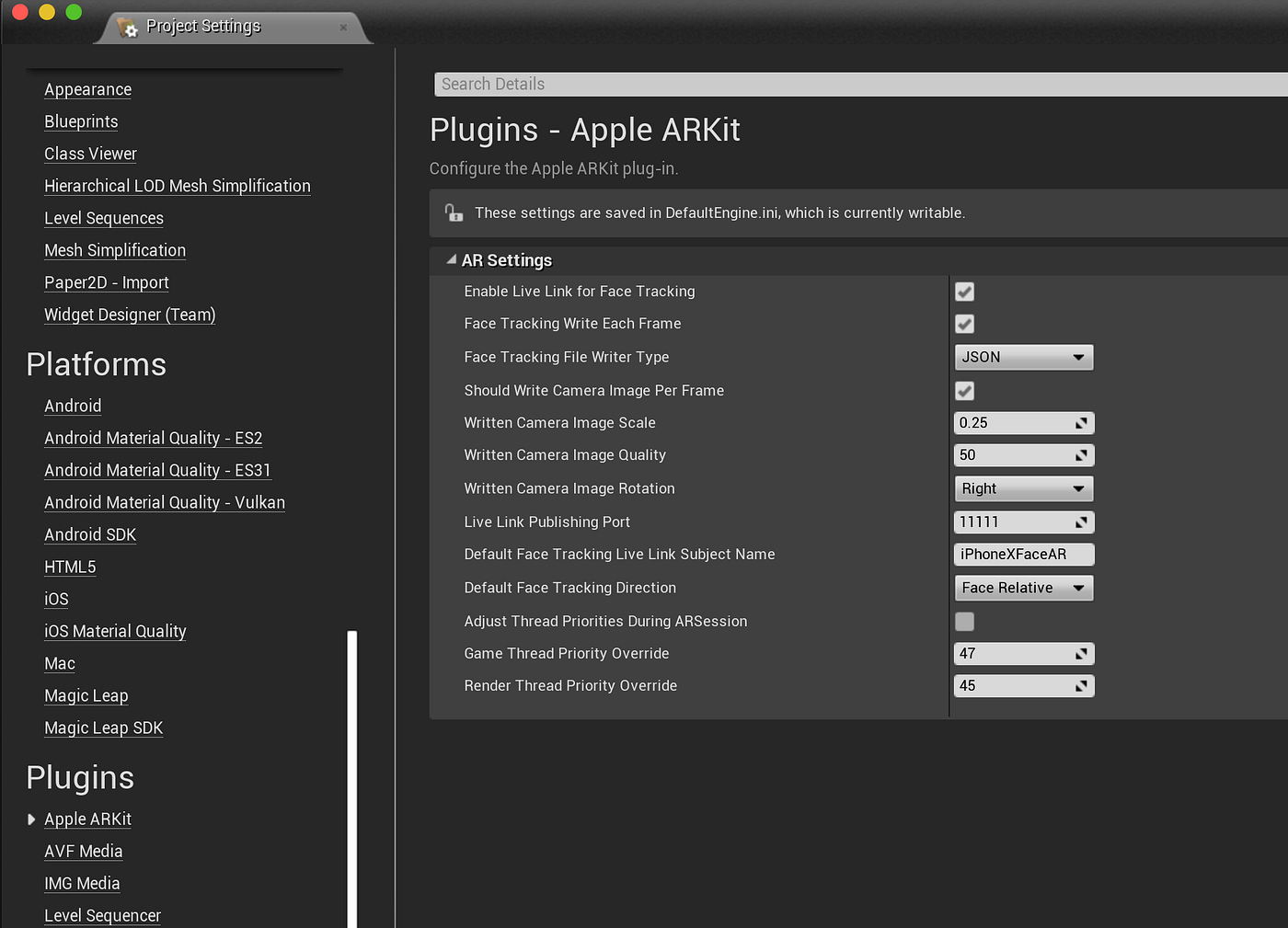Click the spin arrow in Game Thread Priority Override

point(1081,654)
